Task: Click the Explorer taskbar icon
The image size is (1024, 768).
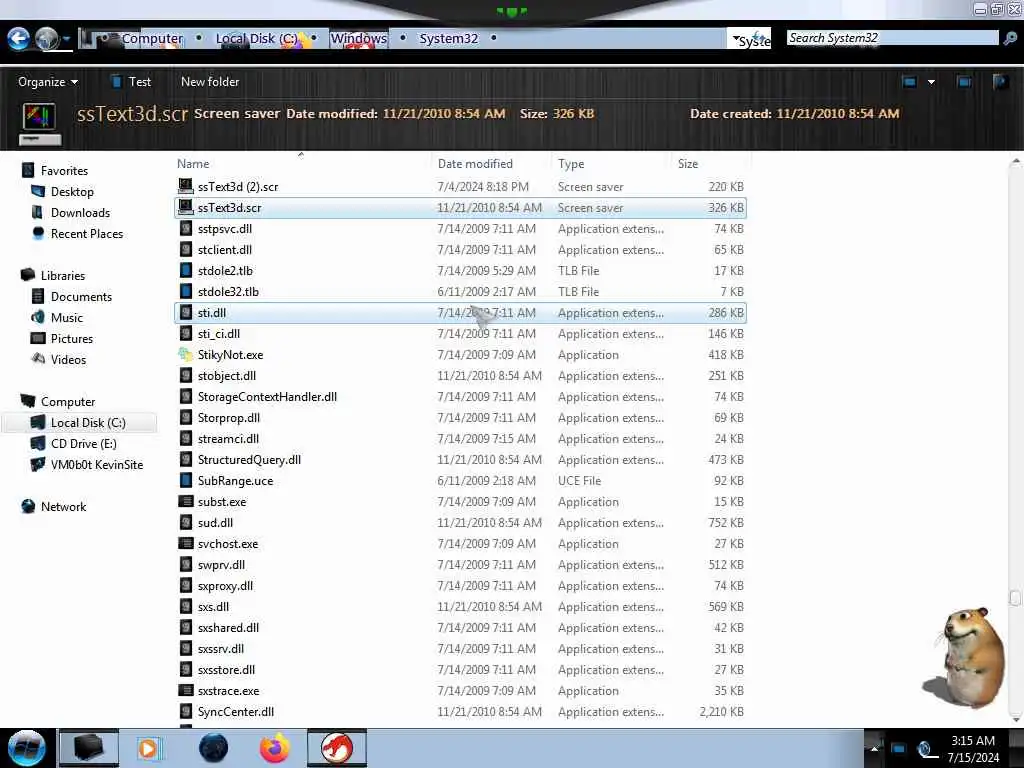Action: click(x=89, y=748)
